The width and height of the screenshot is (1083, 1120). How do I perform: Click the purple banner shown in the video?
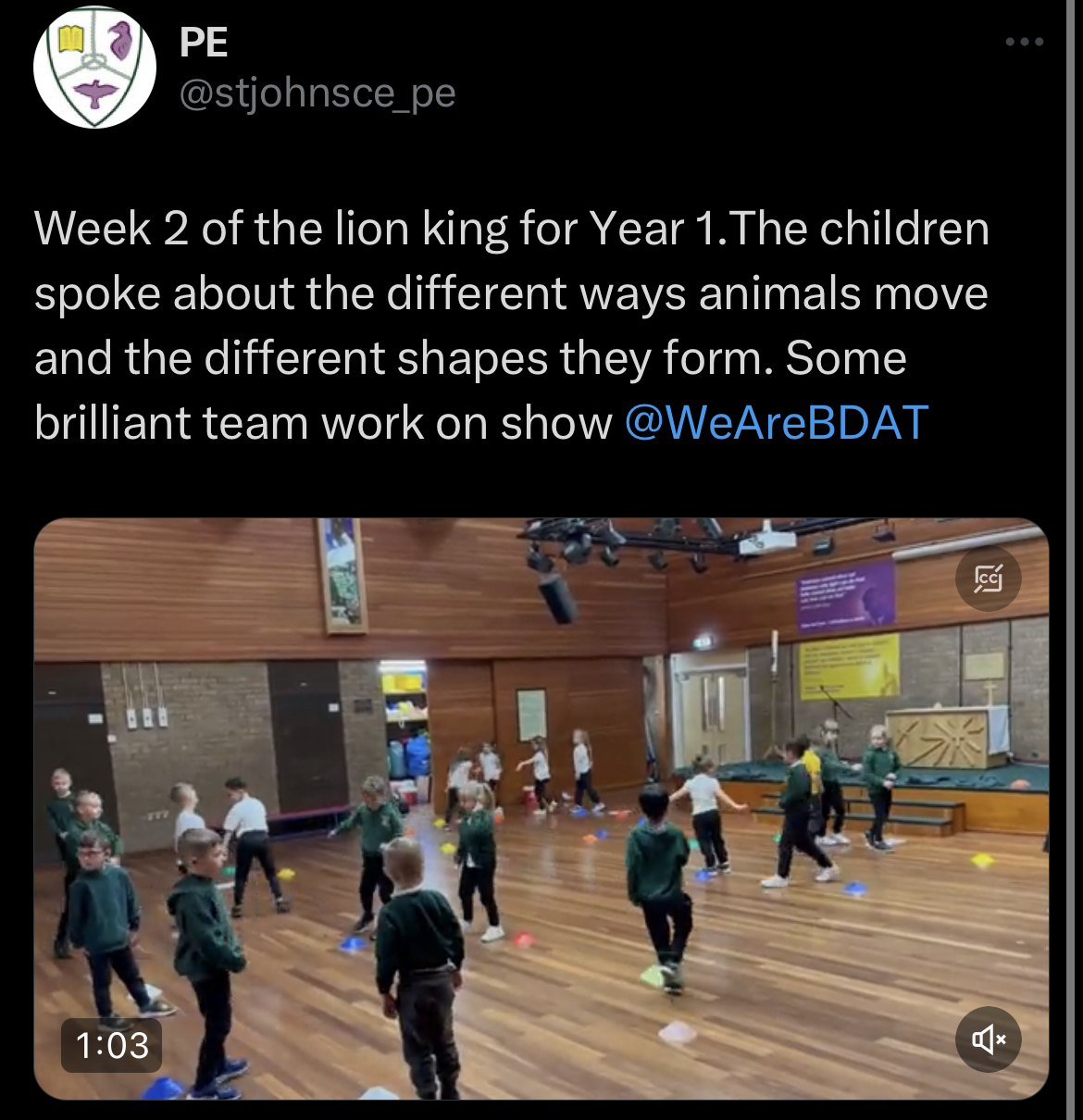(x=846, y=595)
